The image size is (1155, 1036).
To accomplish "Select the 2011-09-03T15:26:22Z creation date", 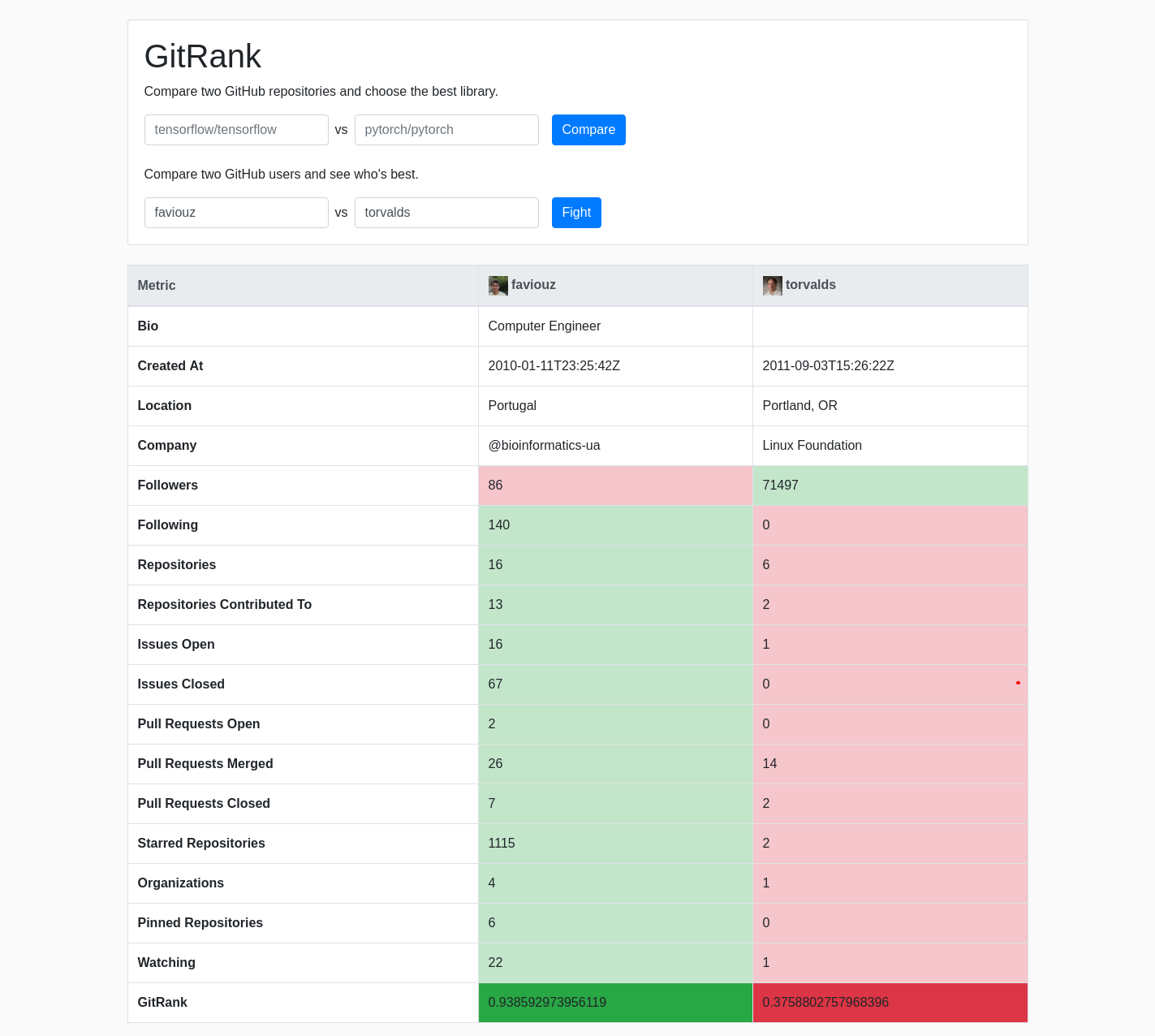I will [x=829, y=366].
